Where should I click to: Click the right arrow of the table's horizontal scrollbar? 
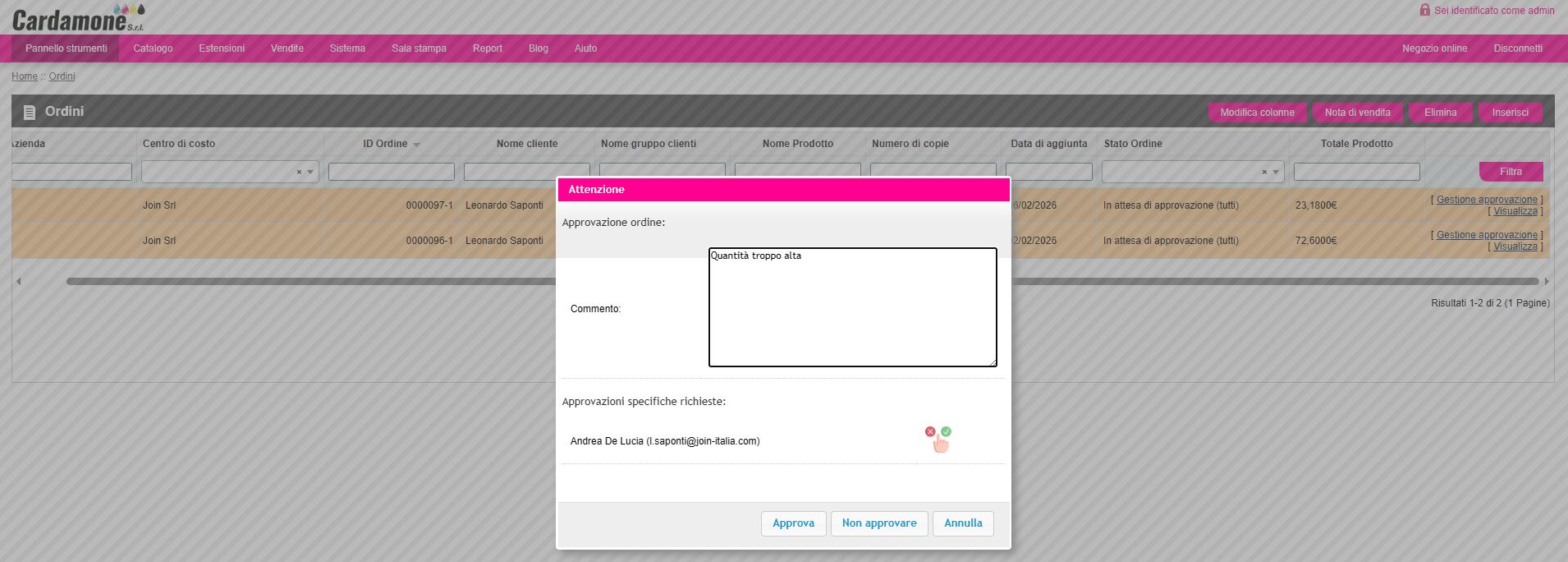(1547, 281)
